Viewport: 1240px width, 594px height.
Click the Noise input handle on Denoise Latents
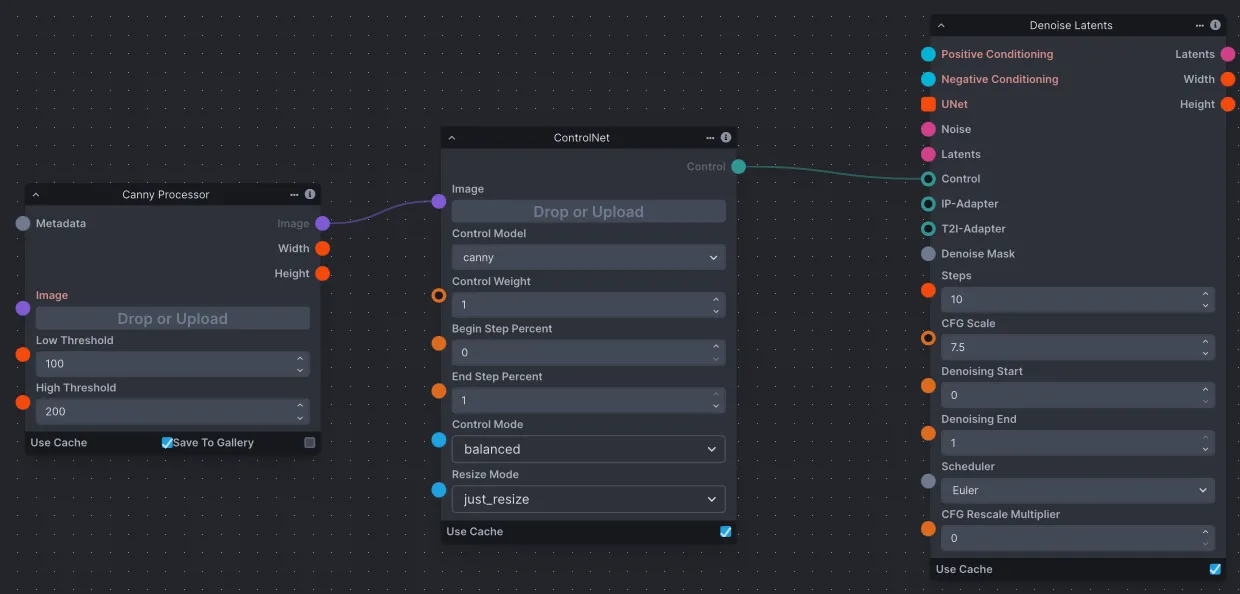click(928, 129)
